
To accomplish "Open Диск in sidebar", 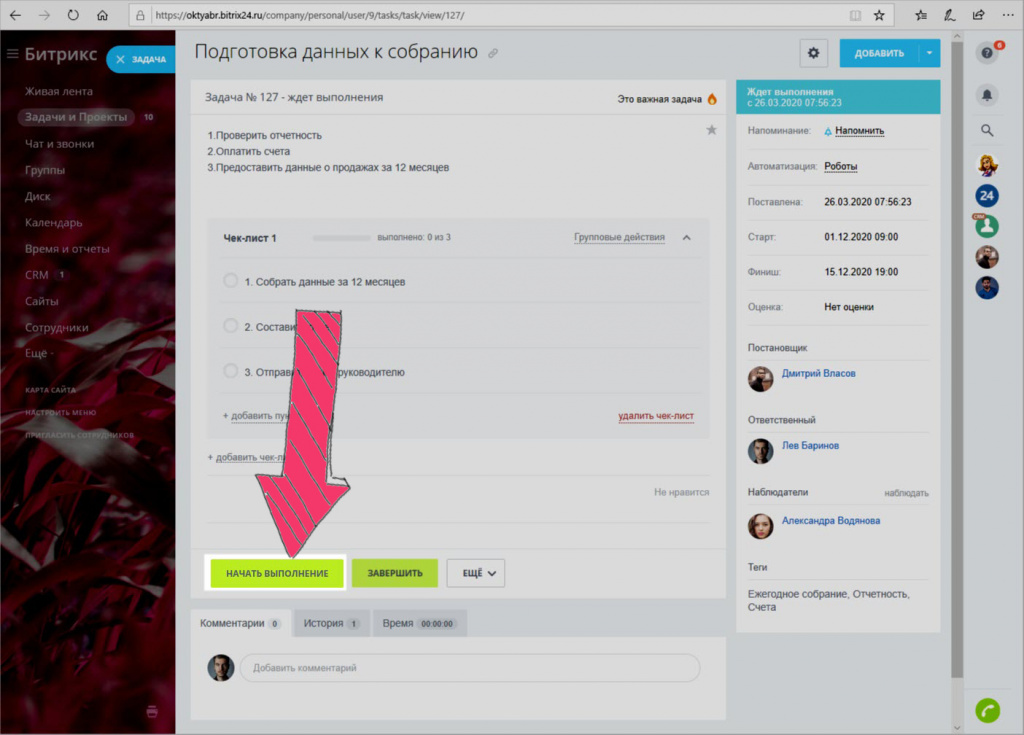I will 37,196.
